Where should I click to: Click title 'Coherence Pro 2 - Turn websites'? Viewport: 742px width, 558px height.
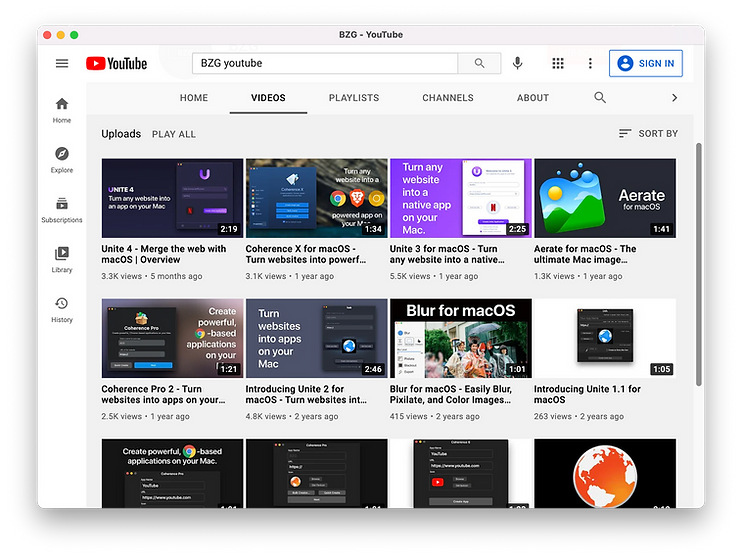pos(163,394)
